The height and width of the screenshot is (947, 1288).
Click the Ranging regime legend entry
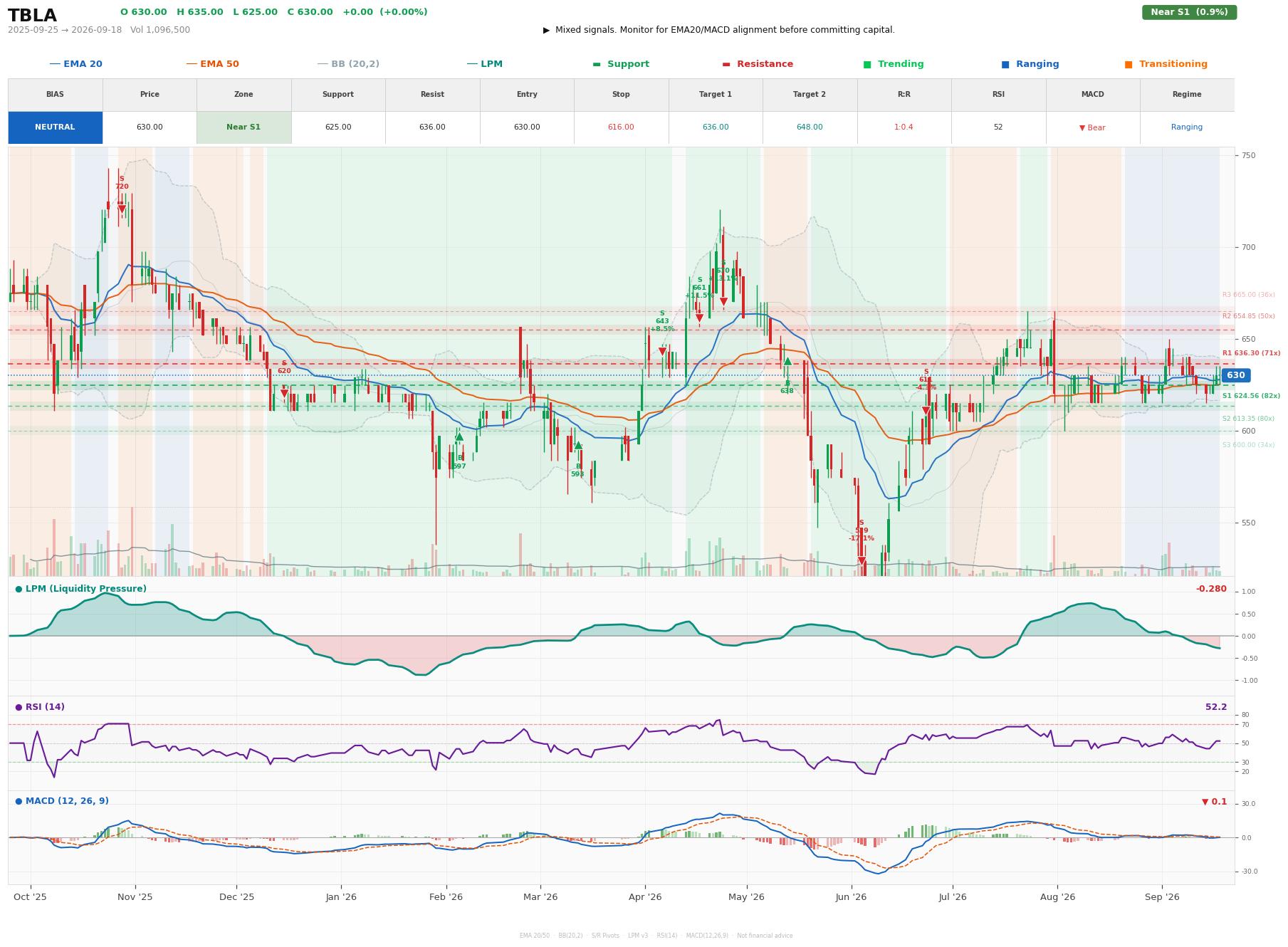pyautogui.click(x=1030, y=64)
